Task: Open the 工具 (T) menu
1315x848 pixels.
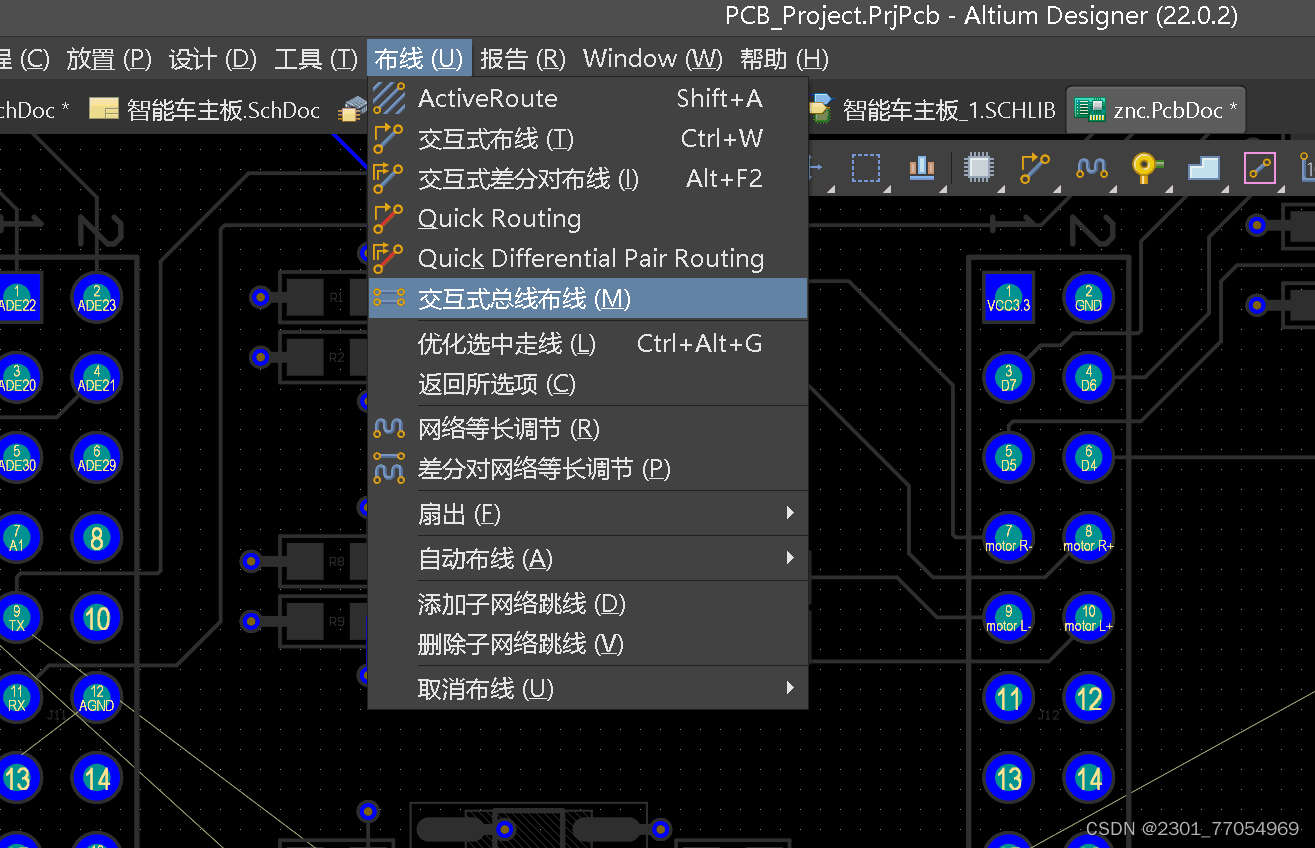Action: [316, 59]
